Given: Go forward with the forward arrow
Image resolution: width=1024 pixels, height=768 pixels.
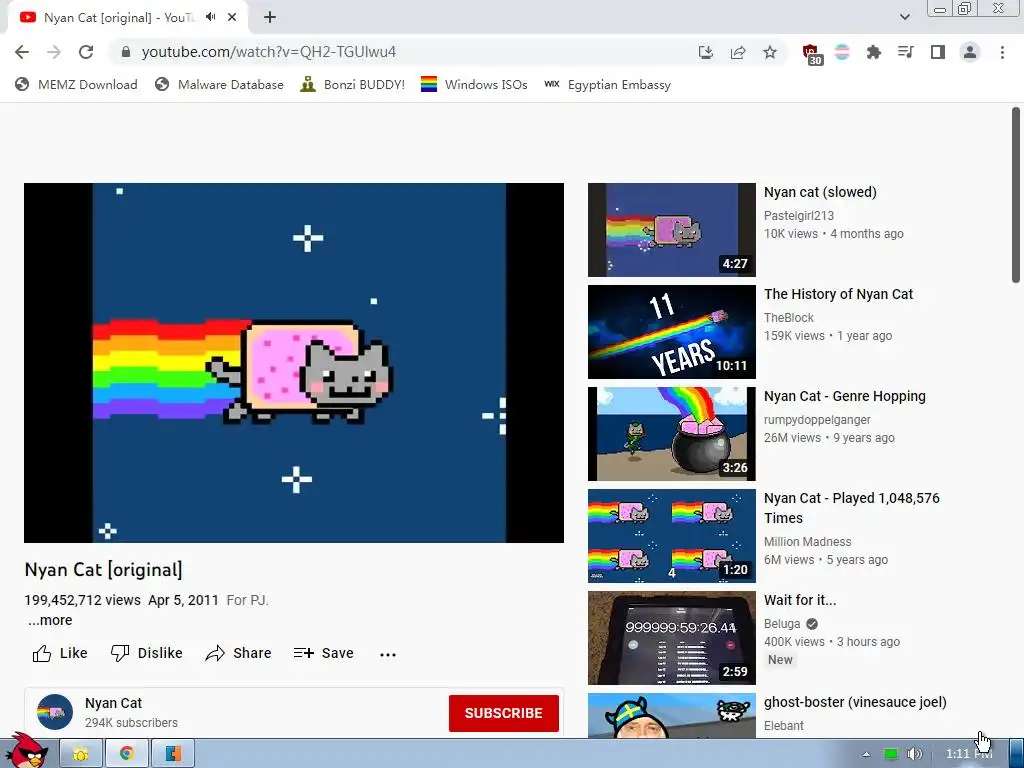Looking at the screenshot, I should pos(54,52).
